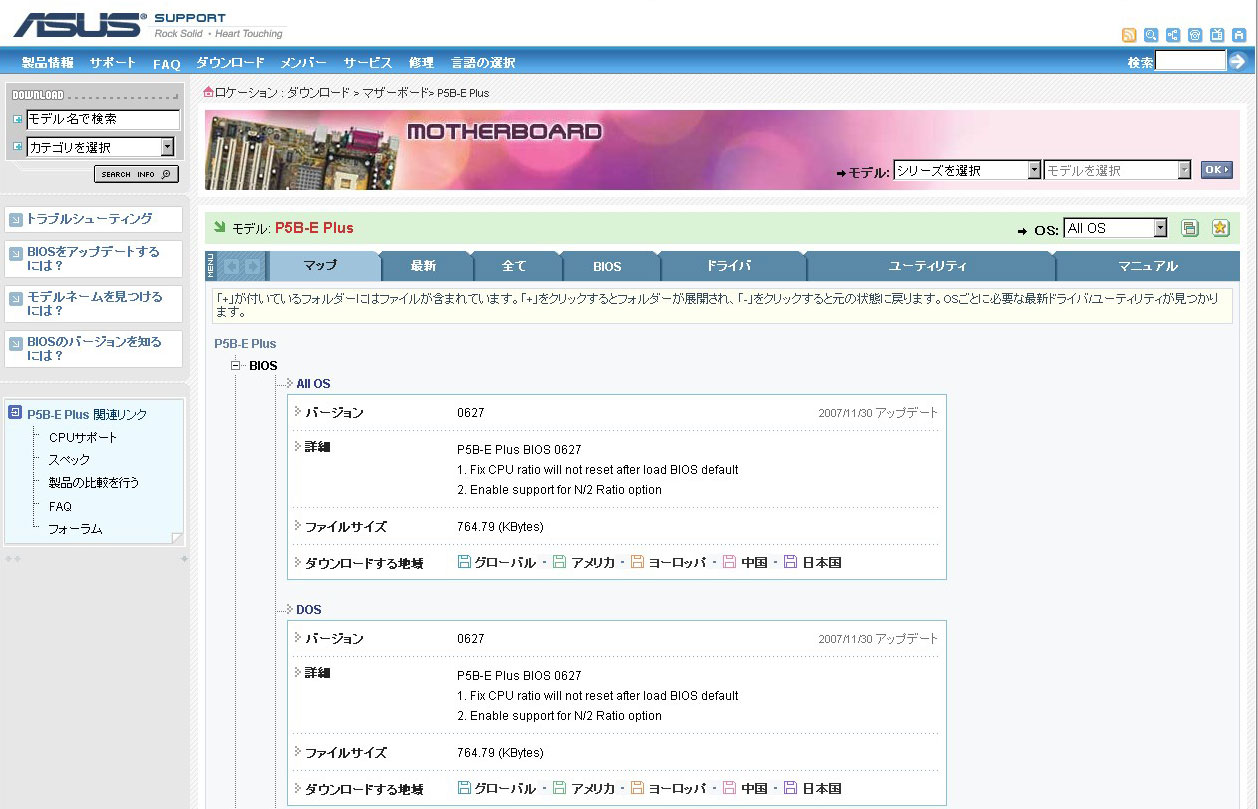Image resolution: width=1258 pixels, height=809 pixels.
Task: Open the sitemap icon in header
Action: 1173,35
